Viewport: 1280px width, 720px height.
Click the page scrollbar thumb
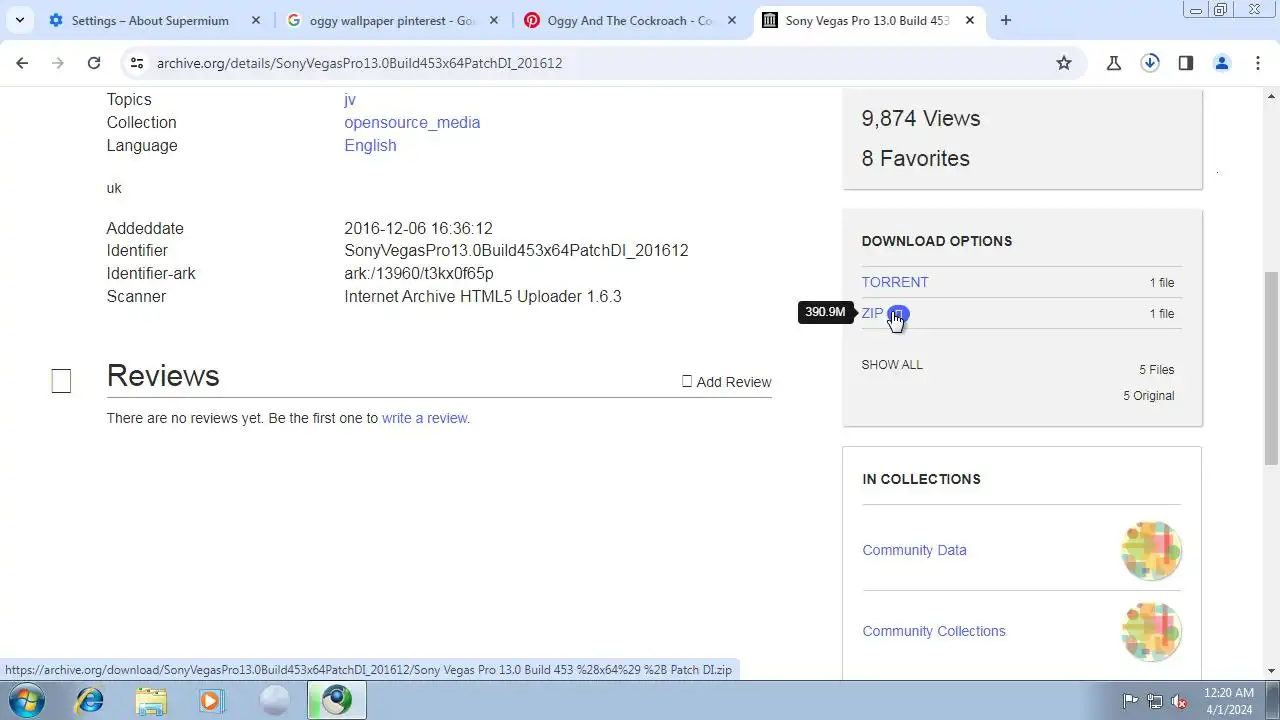[1272, 369]
